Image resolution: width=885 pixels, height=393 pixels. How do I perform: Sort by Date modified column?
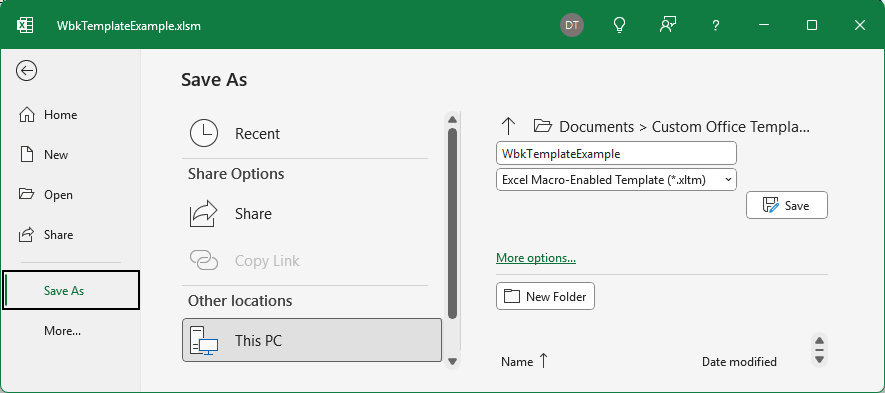[739, 361]
